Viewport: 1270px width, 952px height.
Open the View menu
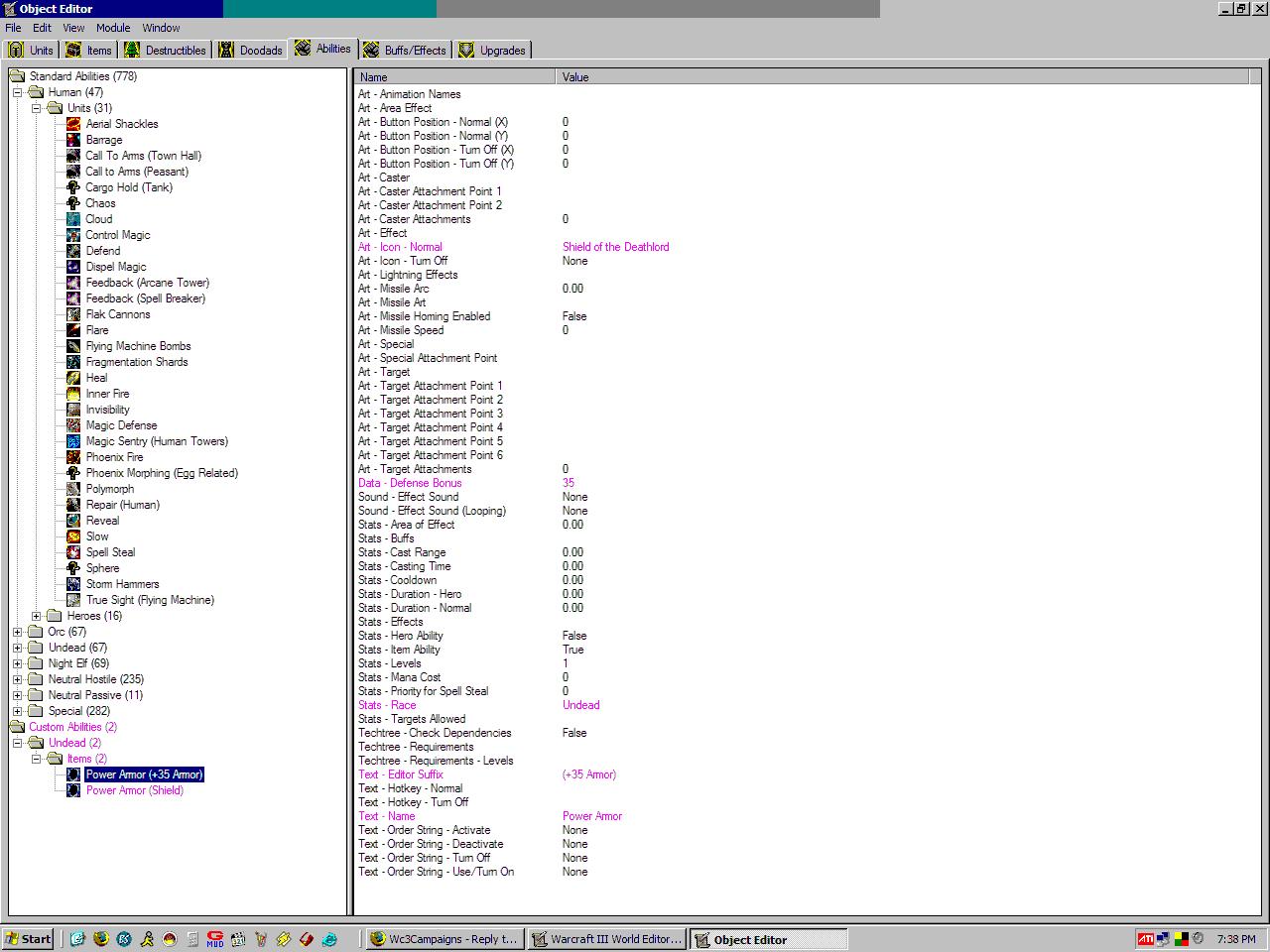[x=74, y=28]
